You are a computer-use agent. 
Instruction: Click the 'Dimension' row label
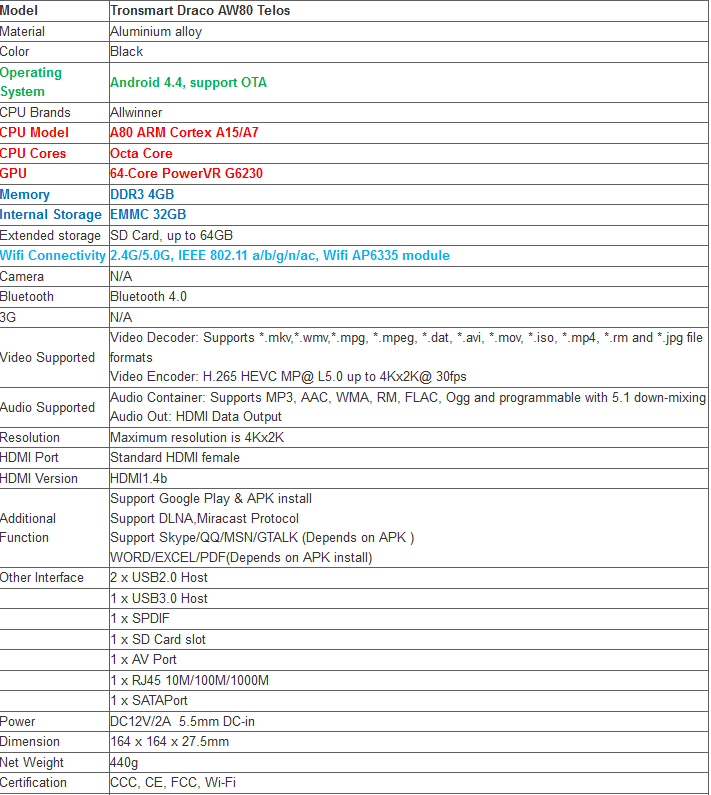tap(29, 742)
